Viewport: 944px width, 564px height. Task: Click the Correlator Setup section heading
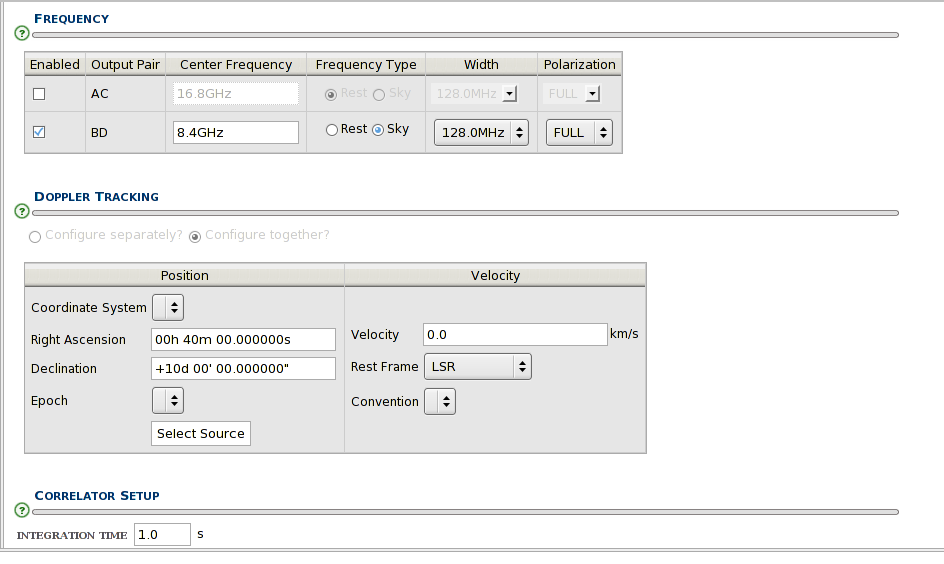pyautogui.click(x=97, y=495)
